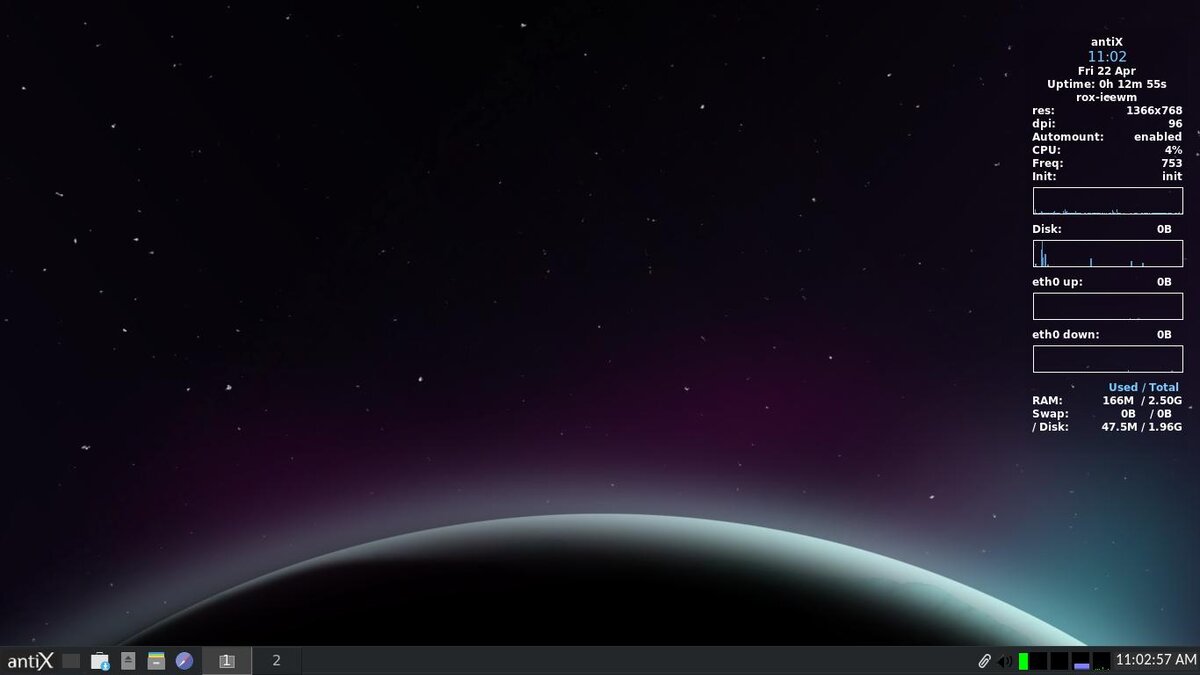Open the file manager with download arrow icon
The height and width of the screenshot is (675, 1200).
coord(100,661)
